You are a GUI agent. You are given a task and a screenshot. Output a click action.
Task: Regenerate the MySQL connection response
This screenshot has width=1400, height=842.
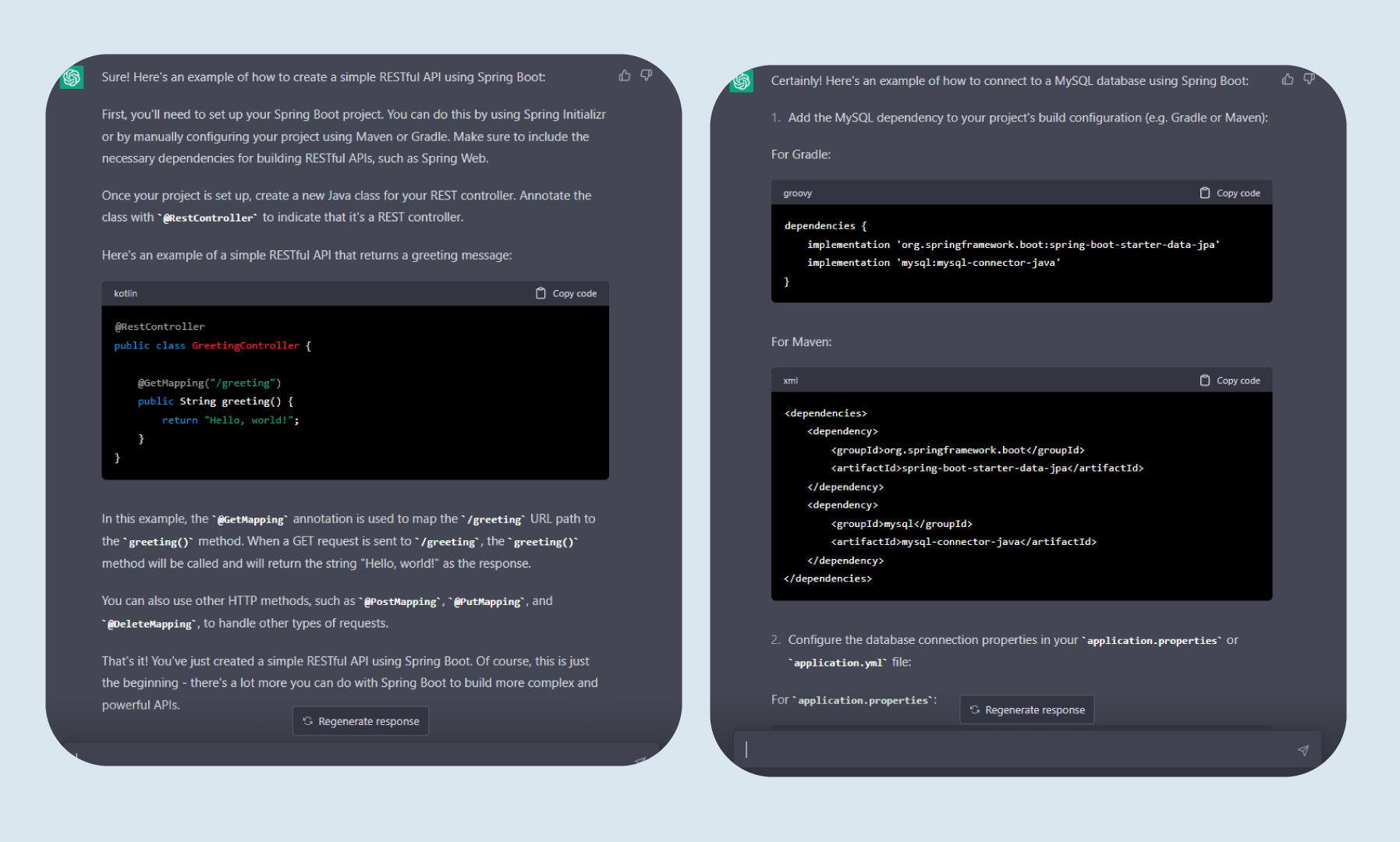[1026, 709]
